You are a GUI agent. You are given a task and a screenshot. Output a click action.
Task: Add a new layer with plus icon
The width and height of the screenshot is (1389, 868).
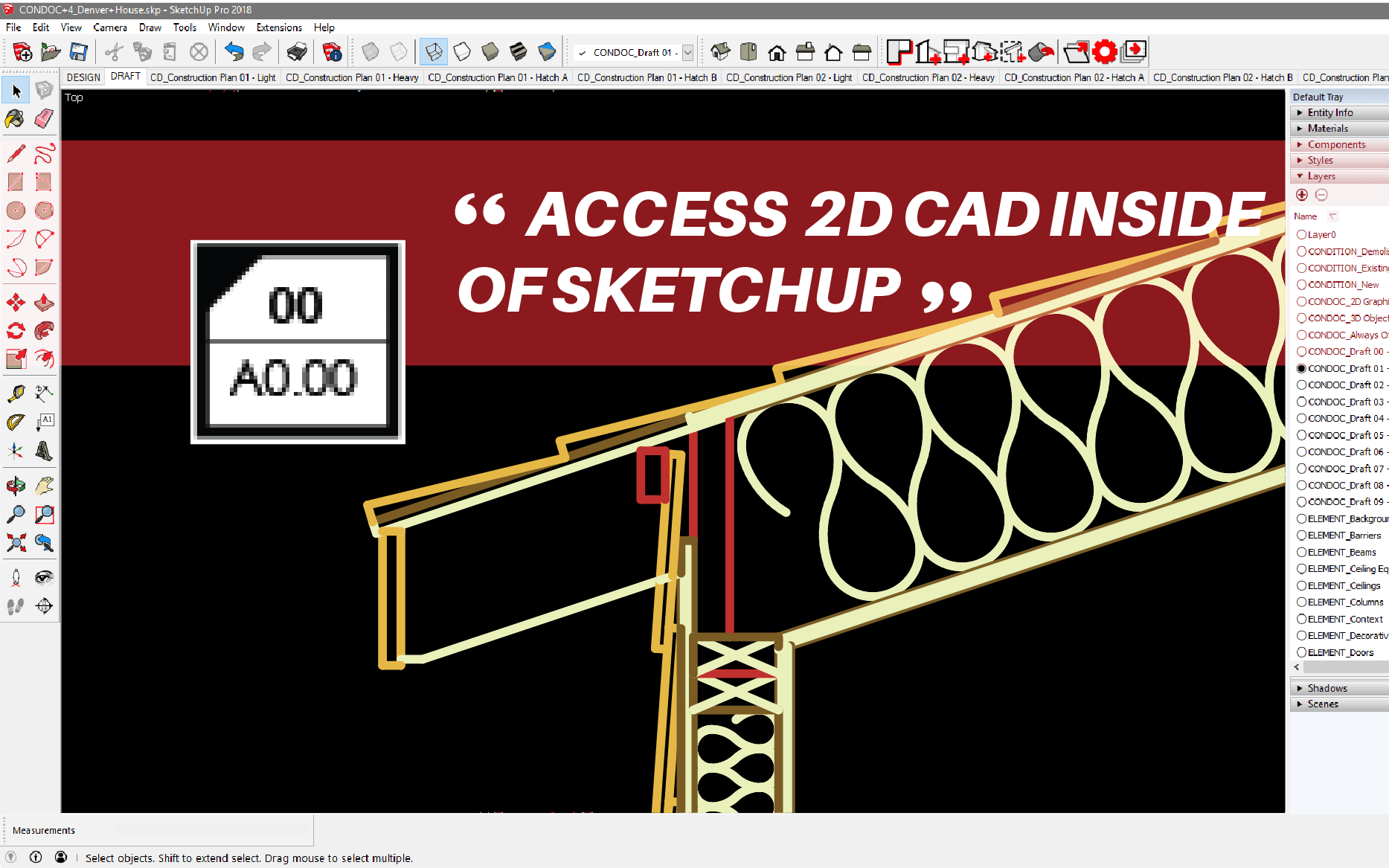click(1301, 195)
